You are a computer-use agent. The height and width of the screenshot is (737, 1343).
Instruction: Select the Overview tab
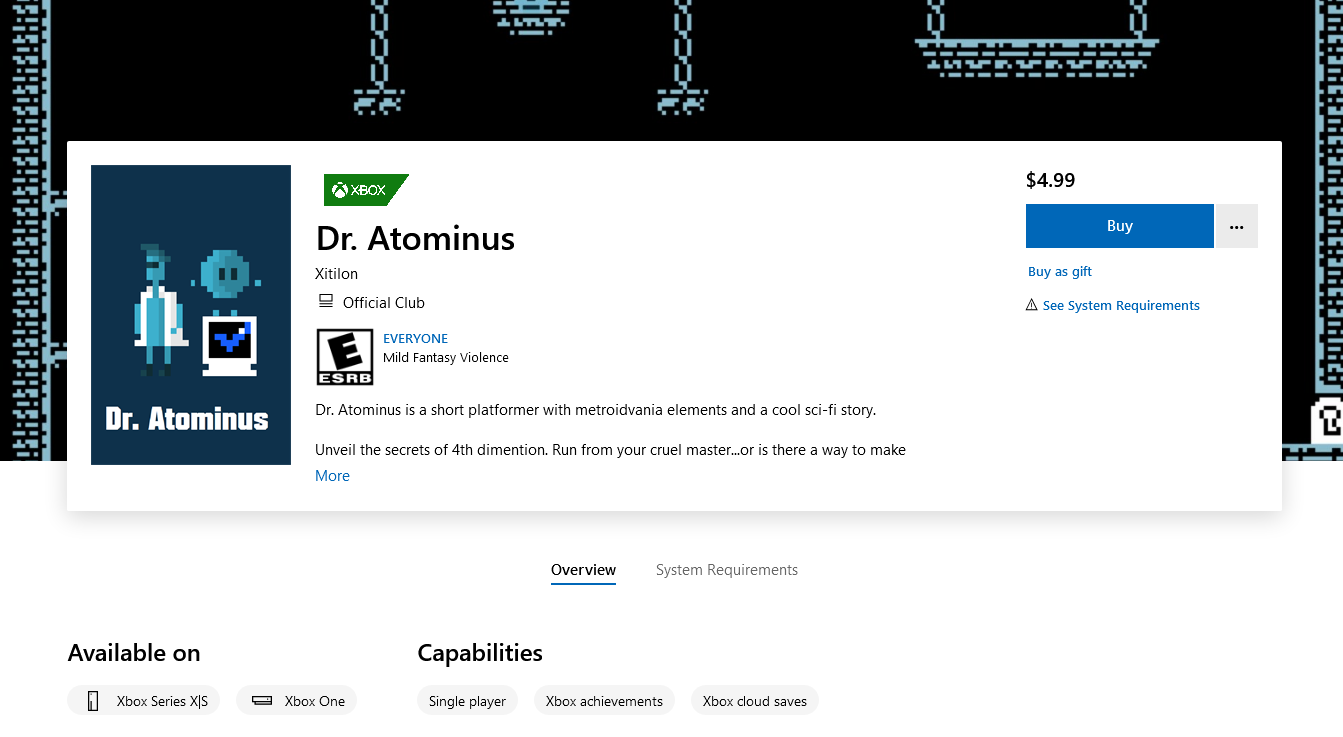coord(583,570)
